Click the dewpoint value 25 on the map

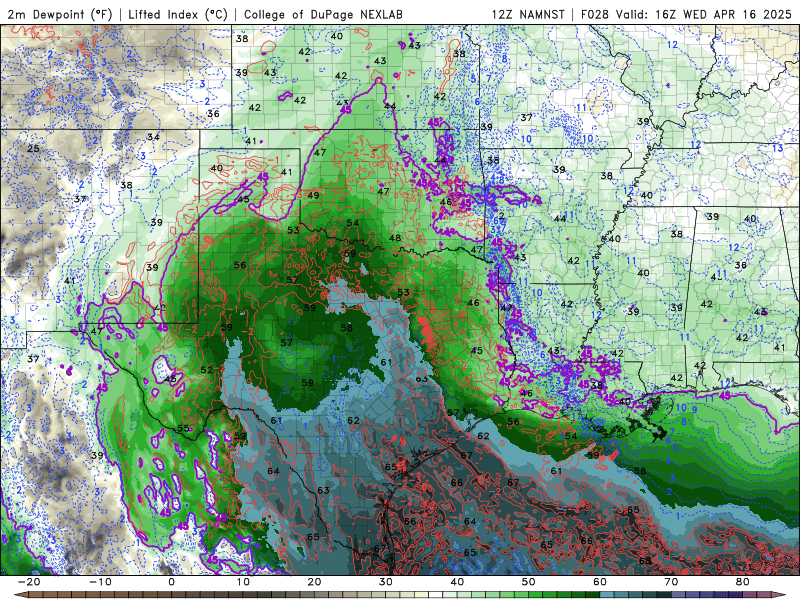33,148
